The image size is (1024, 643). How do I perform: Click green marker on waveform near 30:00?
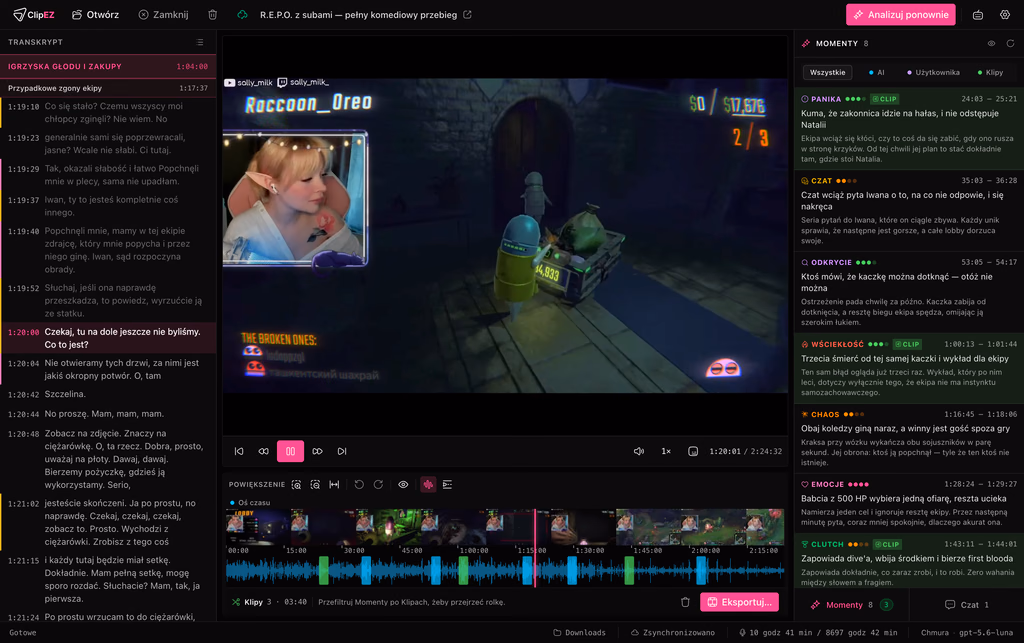click(323, 571)
